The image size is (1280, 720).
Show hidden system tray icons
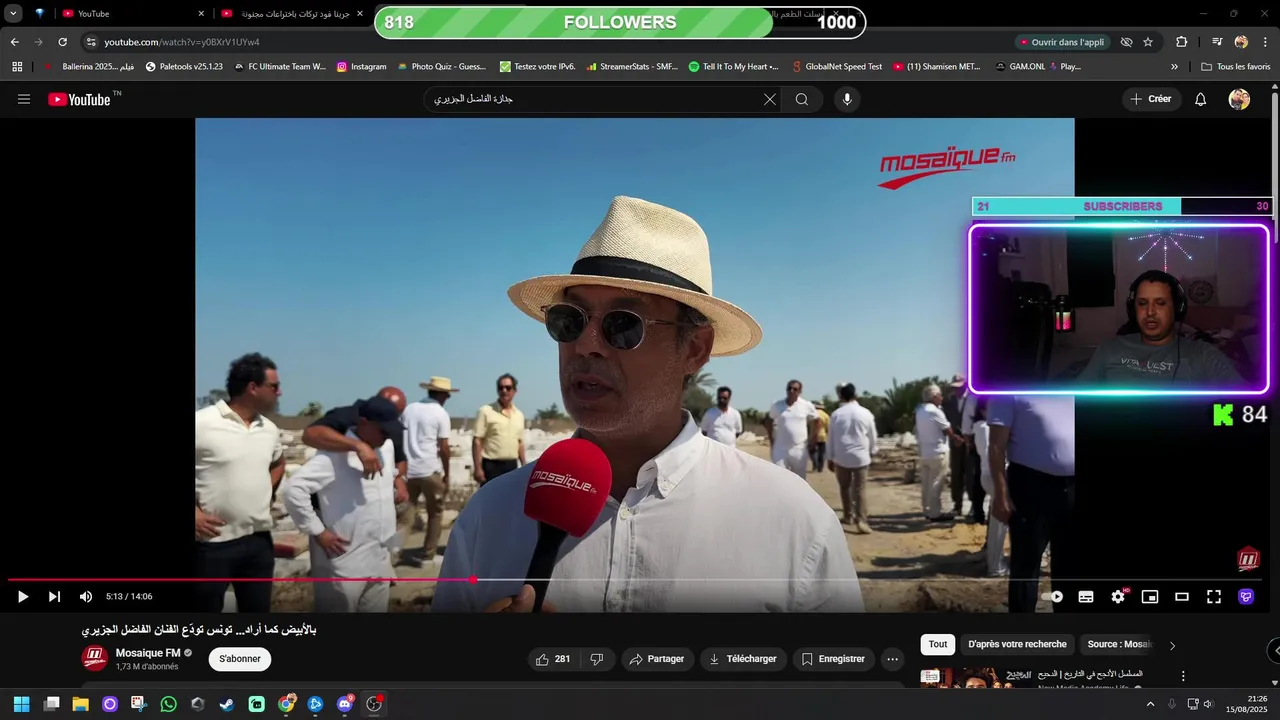pos(1150,704)
